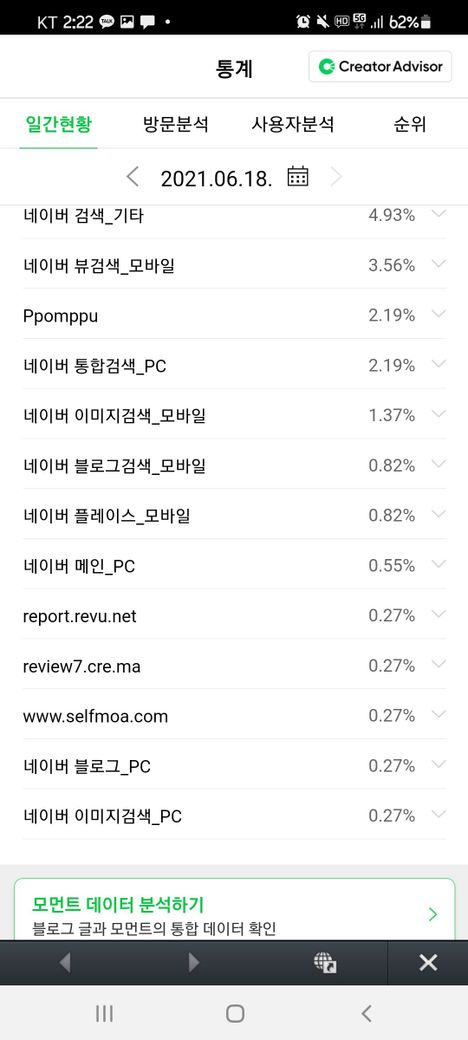Tap Android home button
This screenshot has height=1040, width=468.
tap(235, 1013)
